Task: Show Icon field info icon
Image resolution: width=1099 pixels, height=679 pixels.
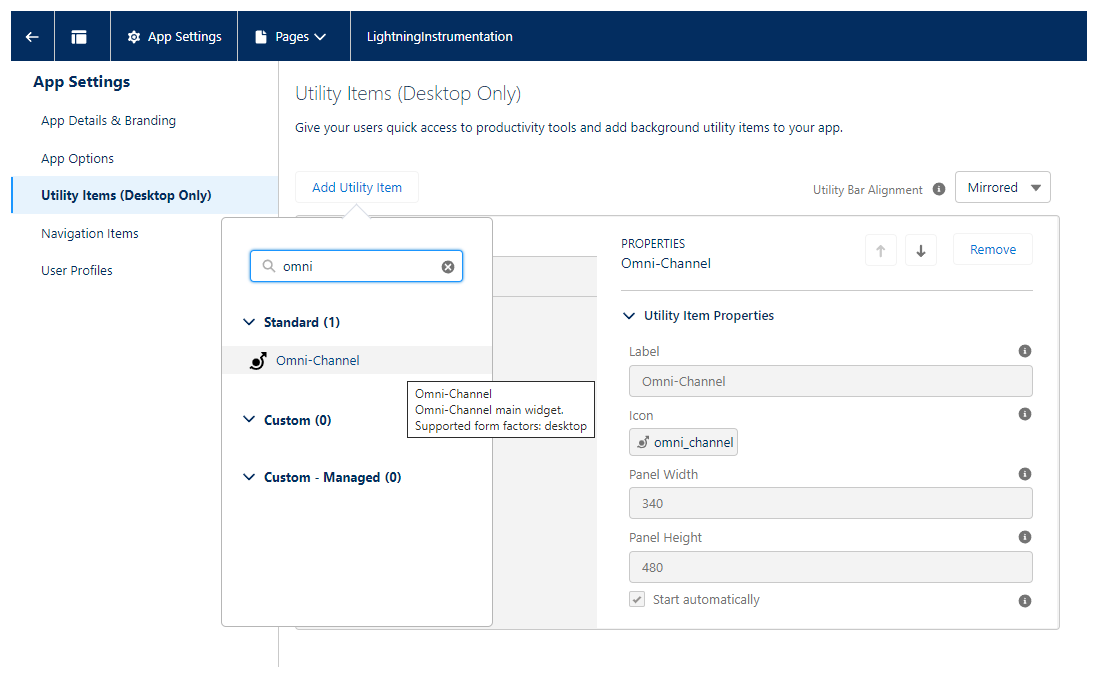Action: click(x=1025, y=414)
